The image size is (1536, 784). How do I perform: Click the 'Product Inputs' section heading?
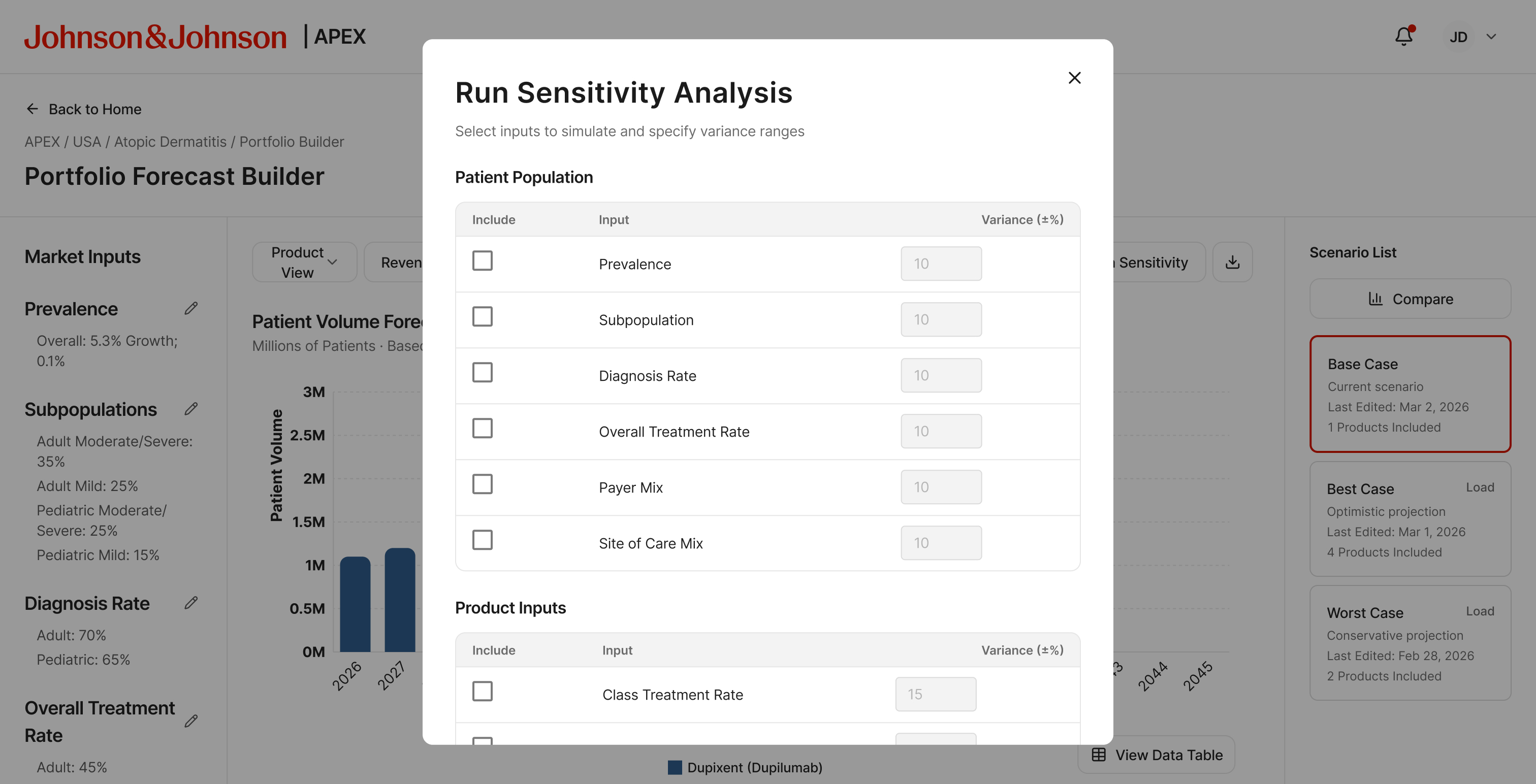[x=510, y=608]
